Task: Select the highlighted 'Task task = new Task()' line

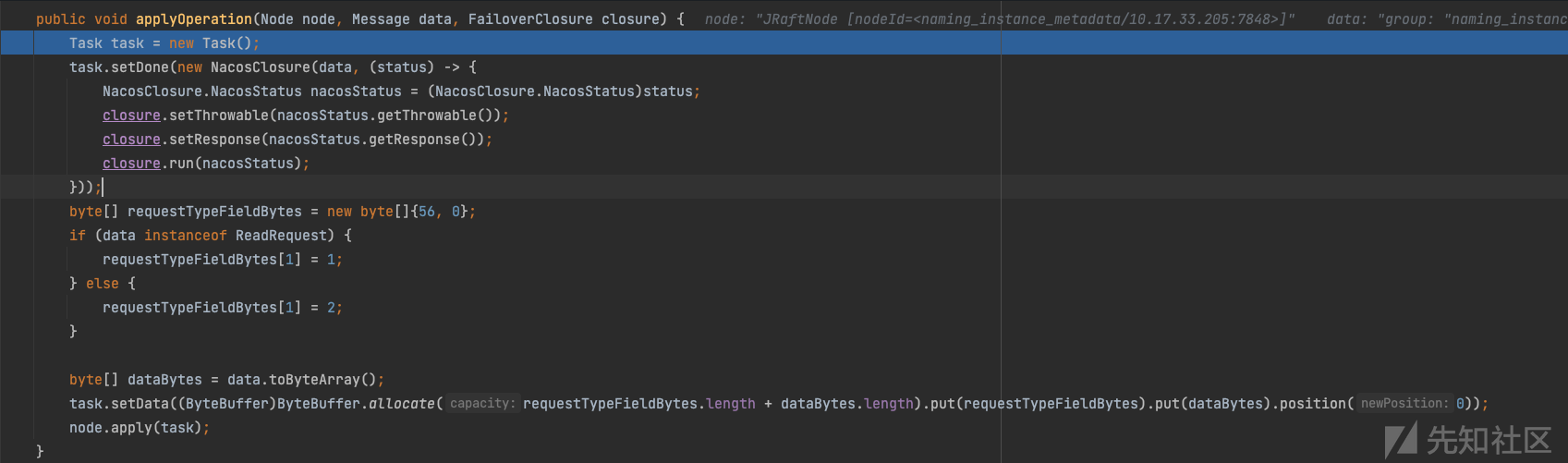Action: 784,43
